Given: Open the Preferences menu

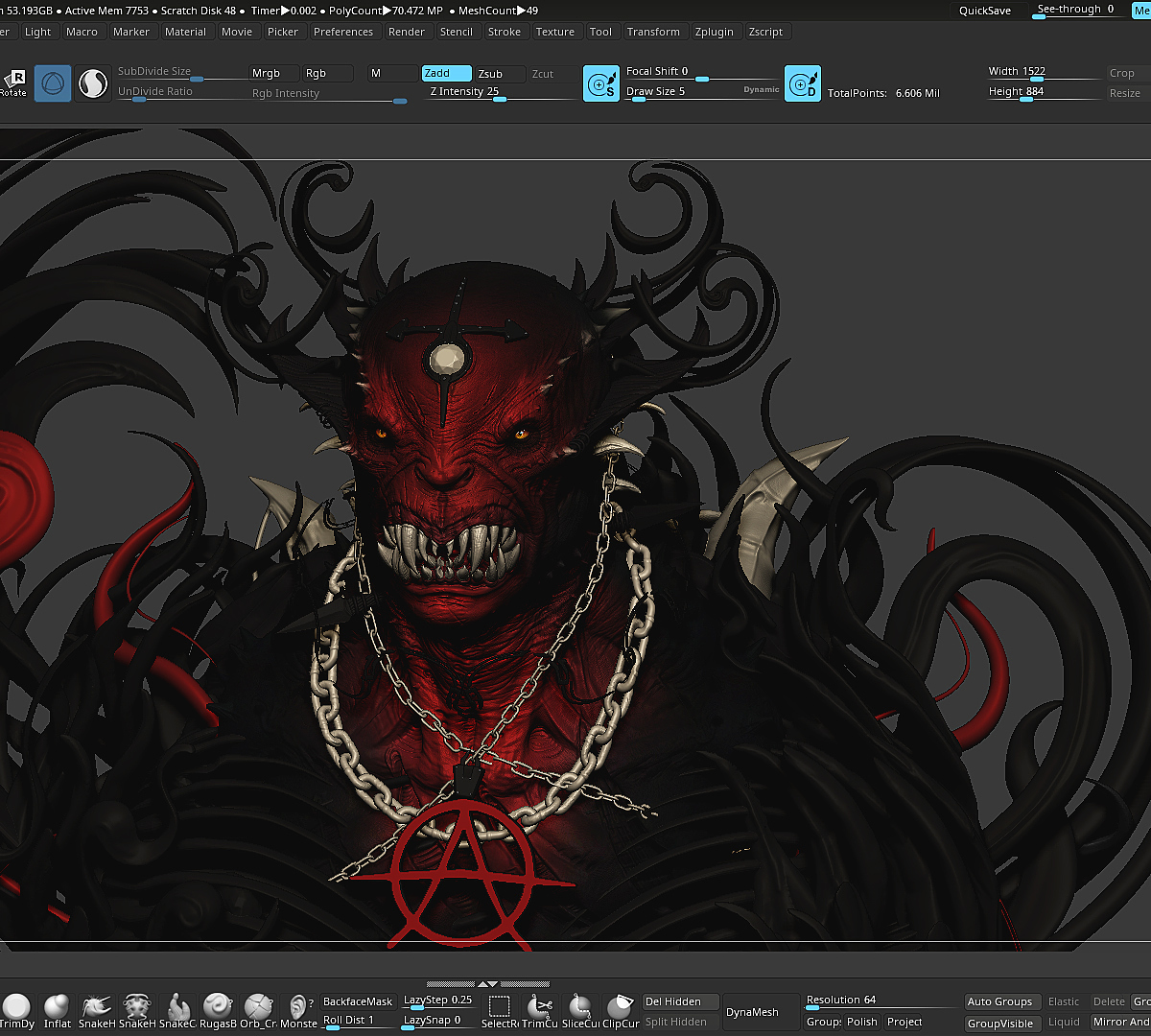Looking at the screenshot, I should click(x=343, y=32).
